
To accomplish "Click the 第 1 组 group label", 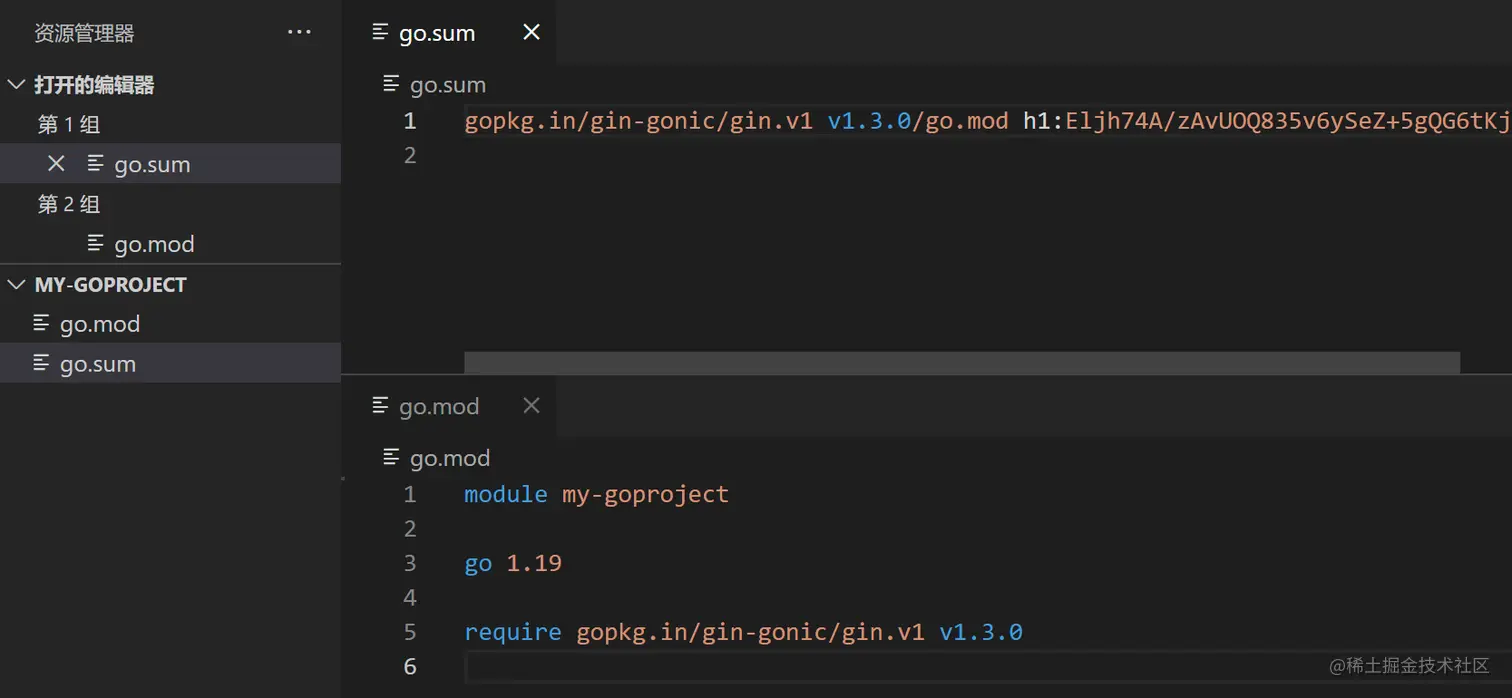I will point(69,125).
